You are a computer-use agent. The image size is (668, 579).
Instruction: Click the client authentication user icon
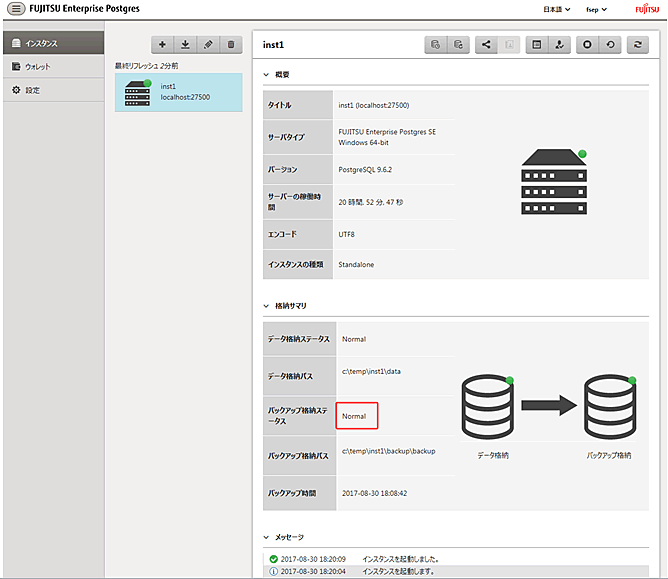pos(560,45)
